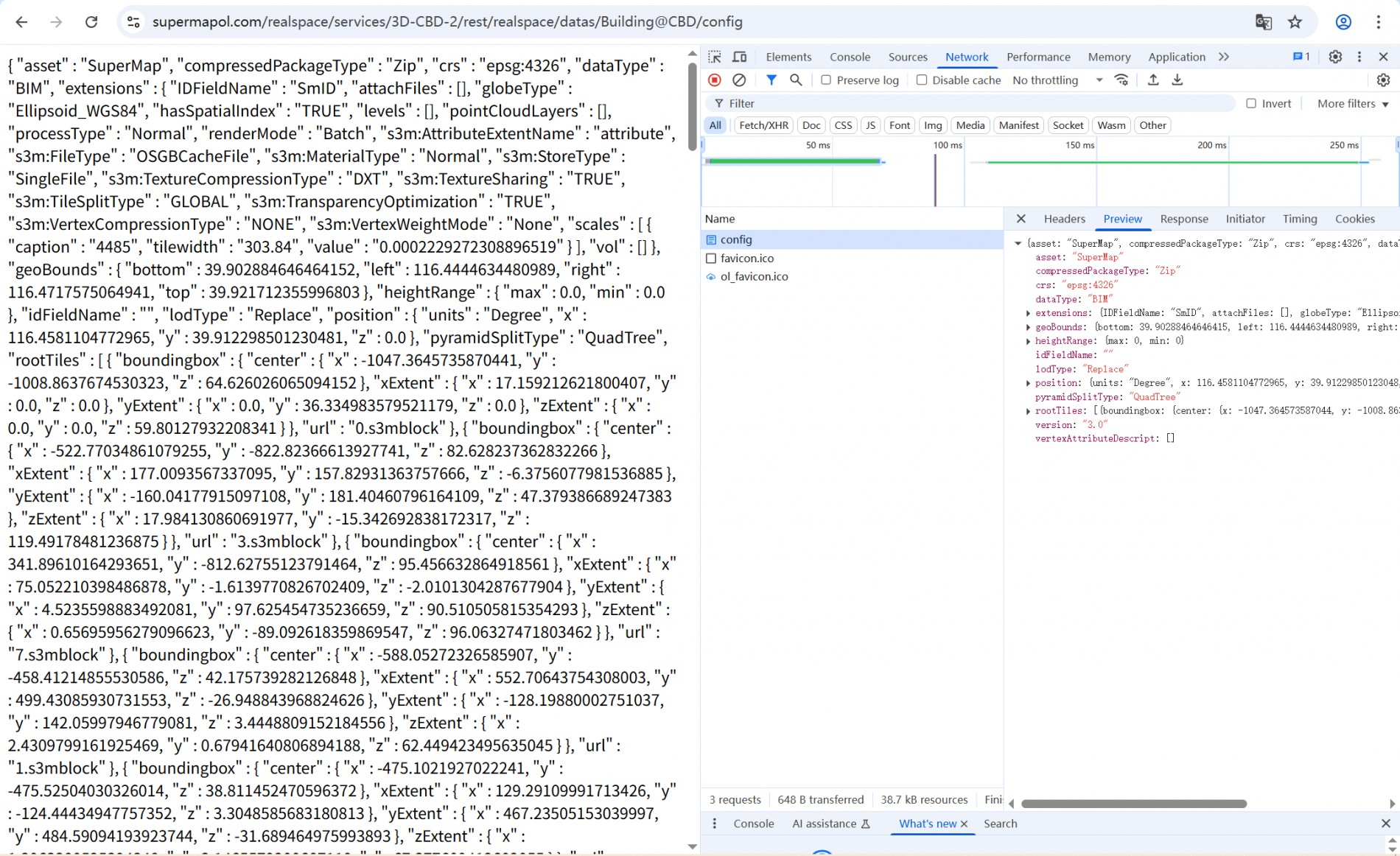Open the site information icon in address bar

133,22
